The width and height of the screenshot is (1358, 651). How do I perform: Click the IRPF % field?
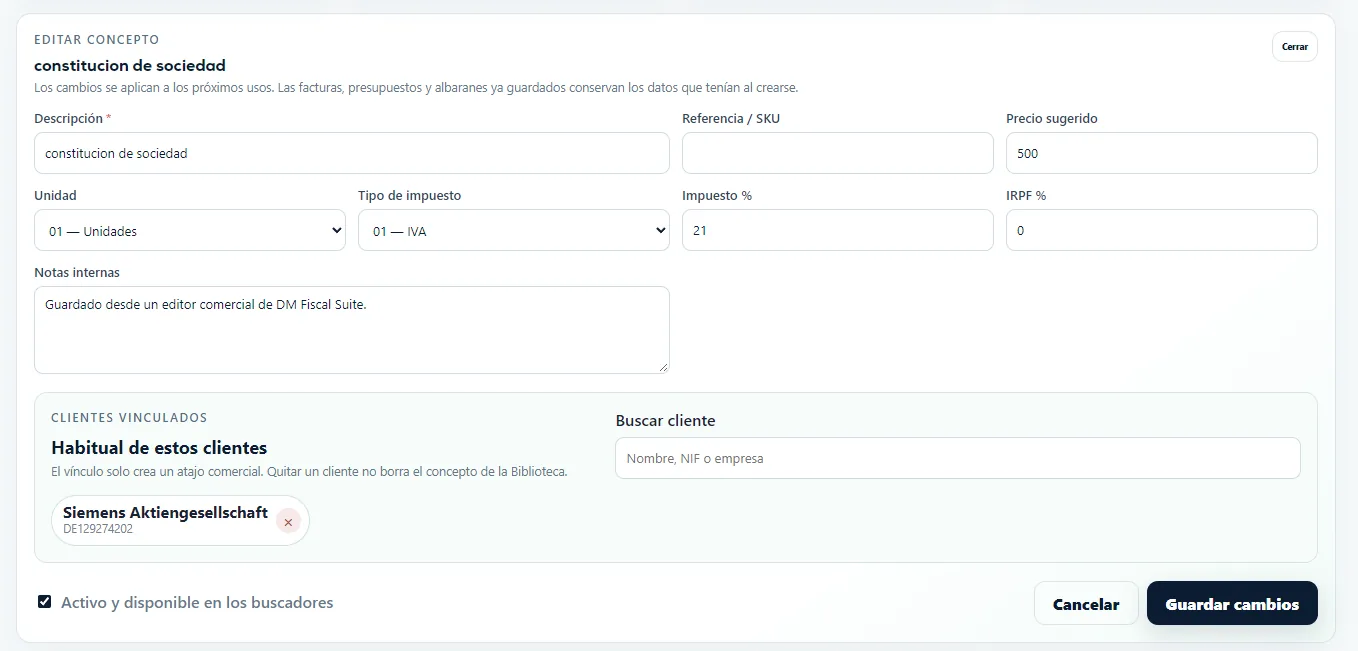coord(1162,230)
